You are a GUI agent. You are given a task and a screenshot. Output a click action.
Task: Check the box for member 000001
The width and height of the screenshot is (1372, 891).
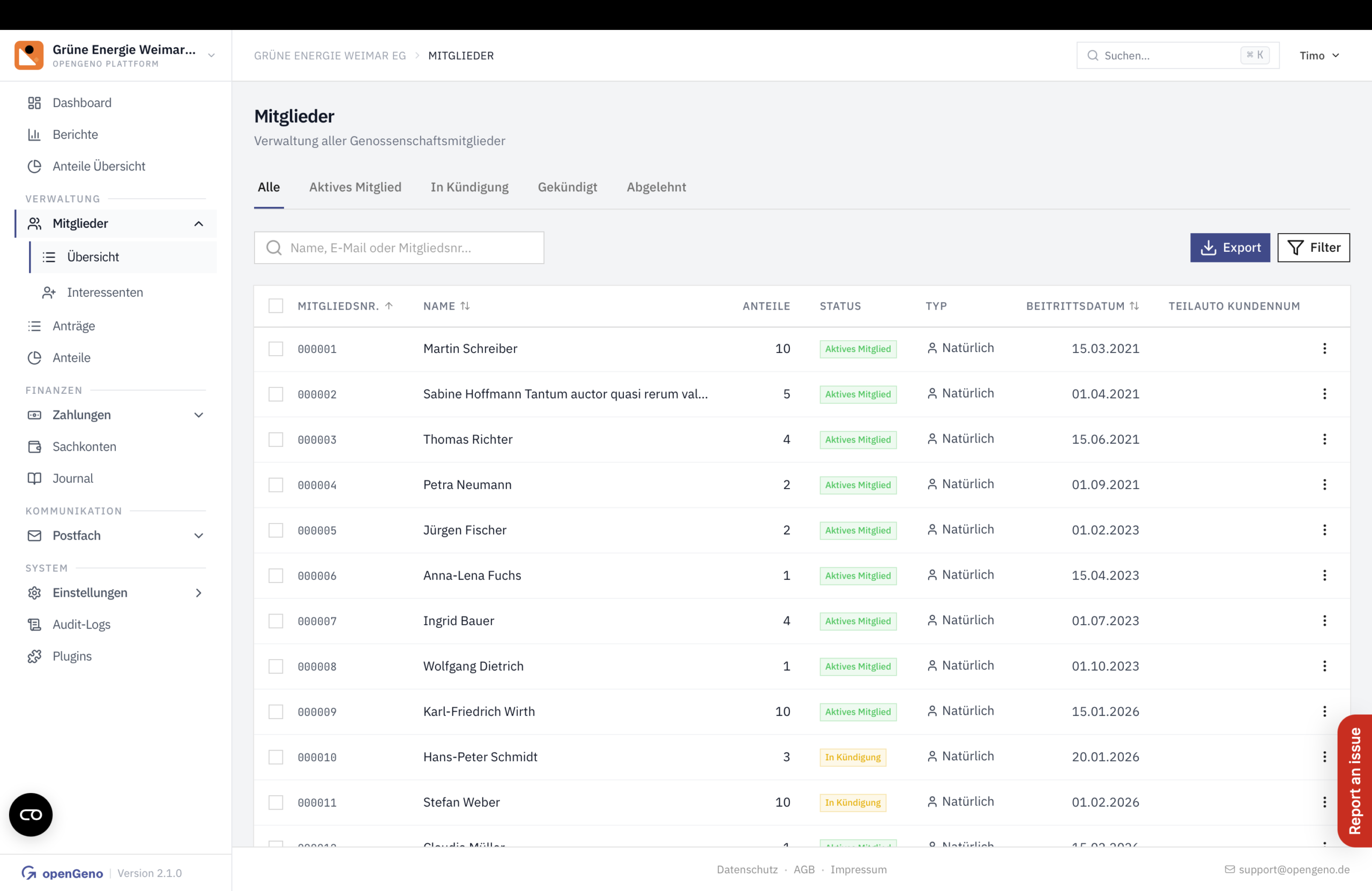(275, 349)
